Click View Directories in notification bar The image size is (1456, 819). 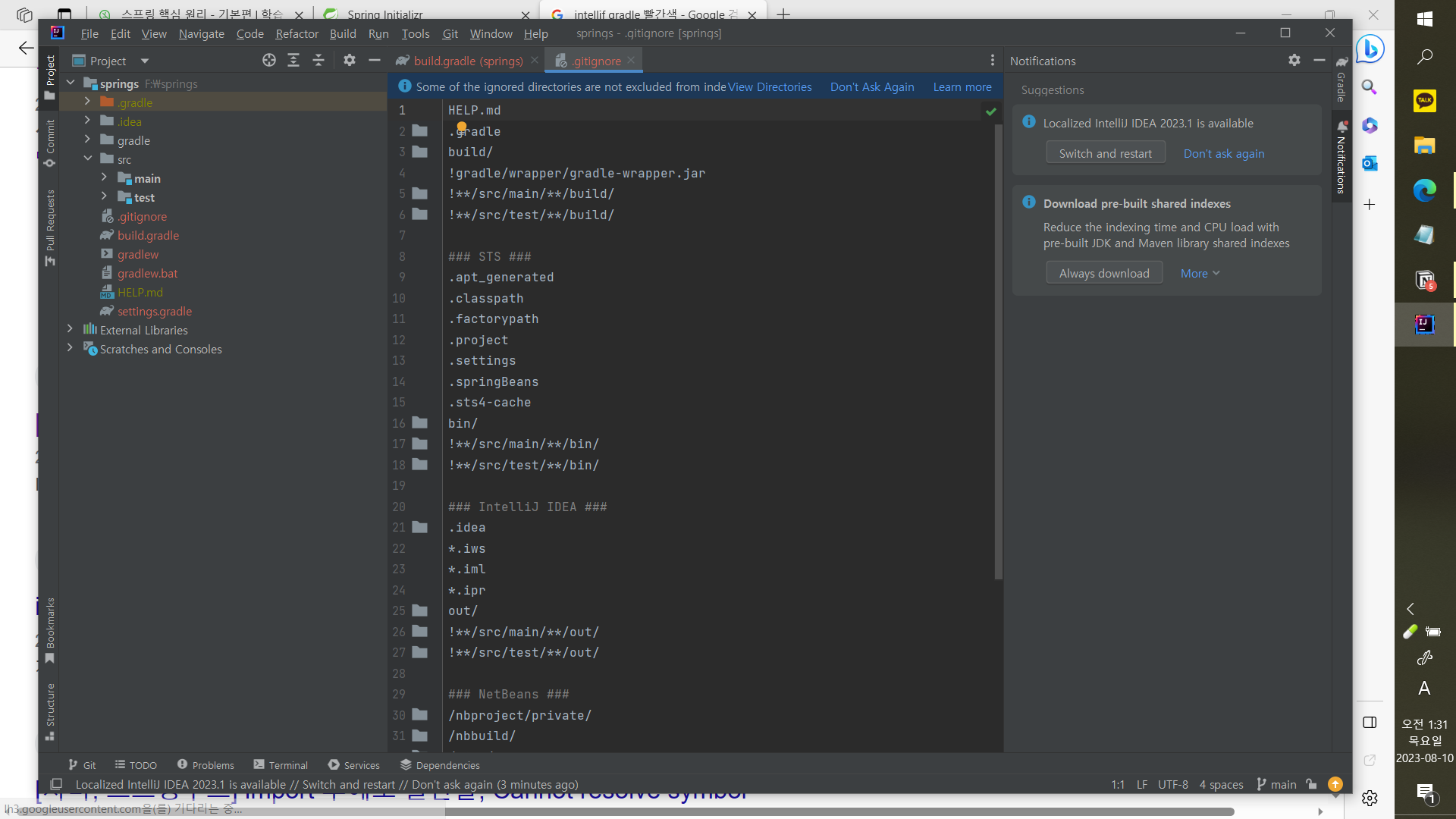(769, 86)
